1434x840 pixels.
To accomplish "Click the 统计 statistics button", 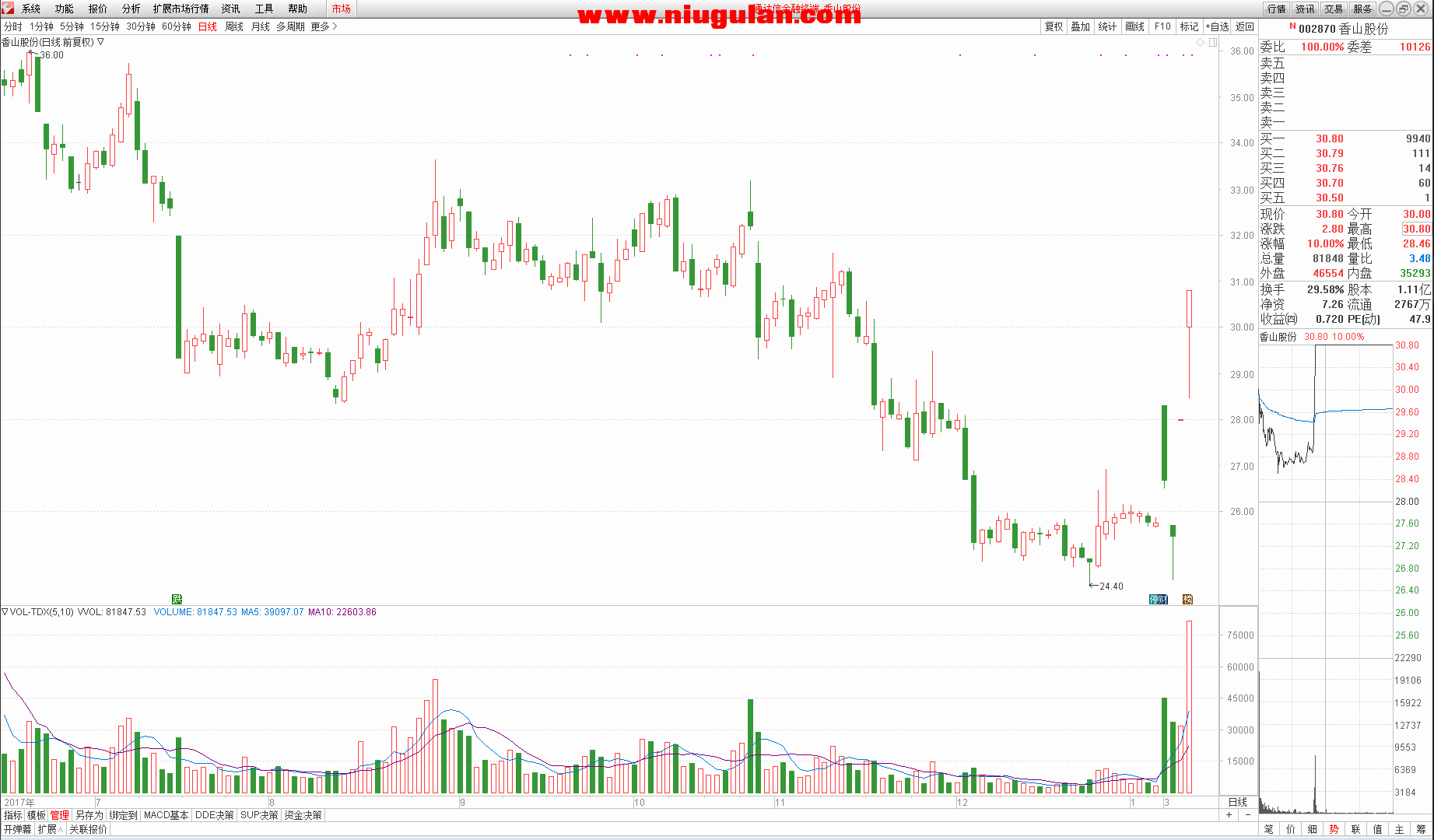I will tap(1108, 26).
